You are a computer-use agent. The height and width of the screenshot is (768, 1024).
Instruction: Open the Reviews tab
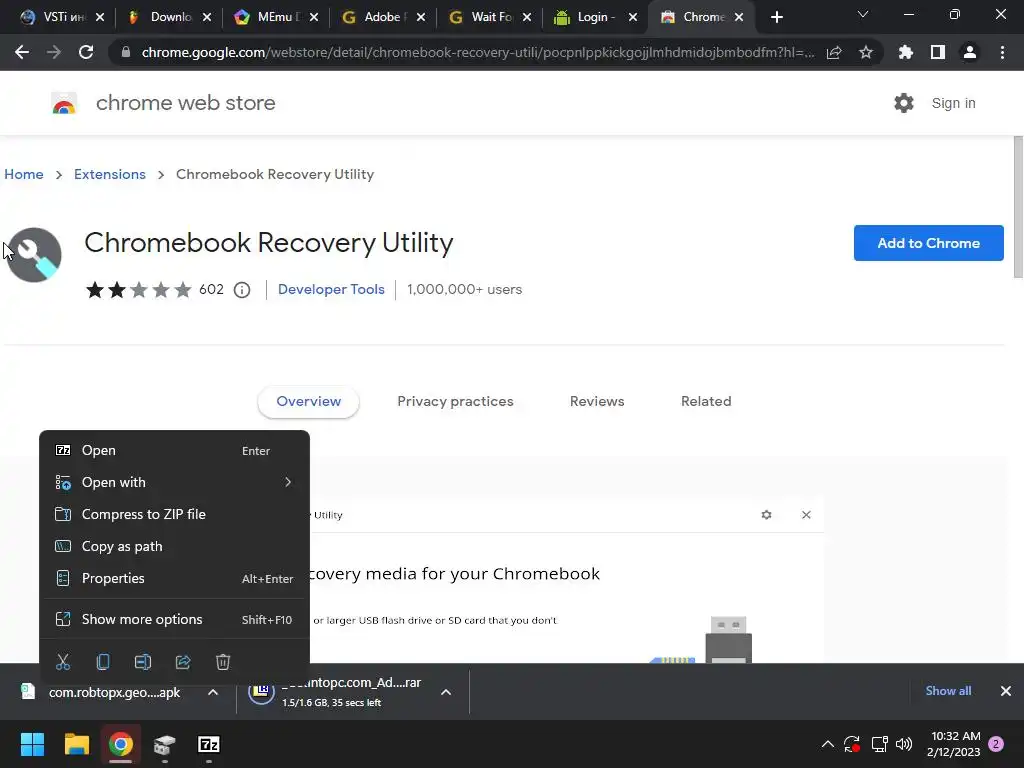(x=597, y=402)
